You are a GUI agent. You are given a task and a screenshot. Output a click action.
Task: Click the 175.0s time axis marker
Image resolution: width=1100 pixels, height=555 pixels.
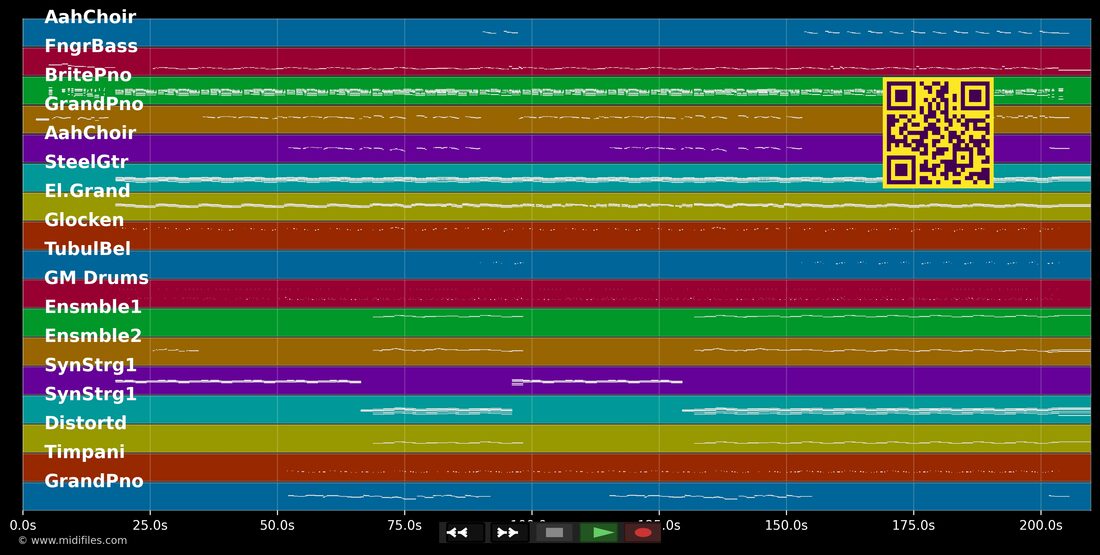click(913, 526)
